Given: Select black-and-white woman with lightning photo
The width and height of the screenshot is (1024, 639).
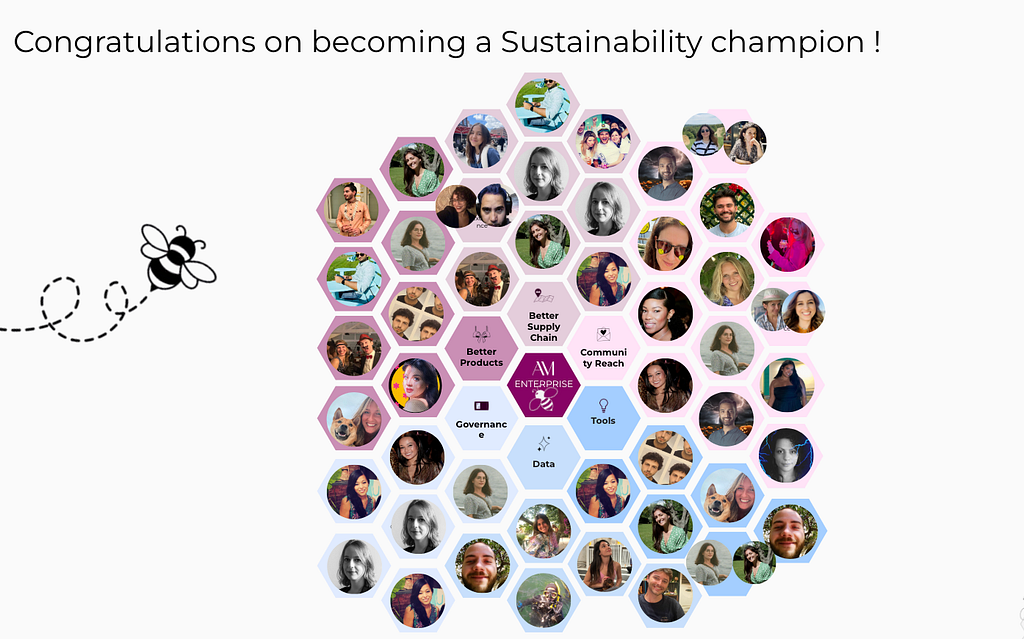Looking at the screenshot, I should click(786, 455).
